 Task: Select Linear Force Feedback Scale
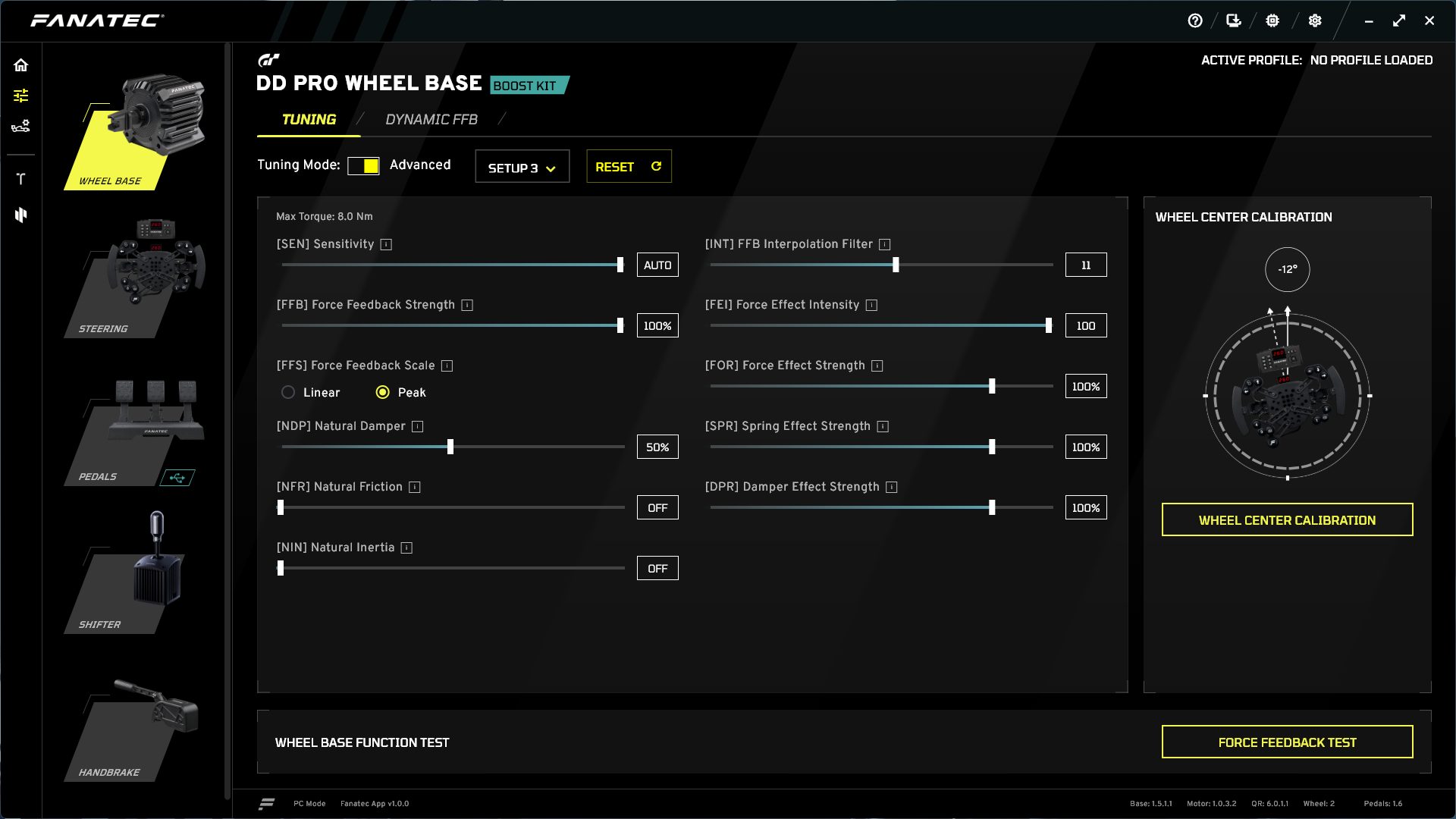coord(288,393)
